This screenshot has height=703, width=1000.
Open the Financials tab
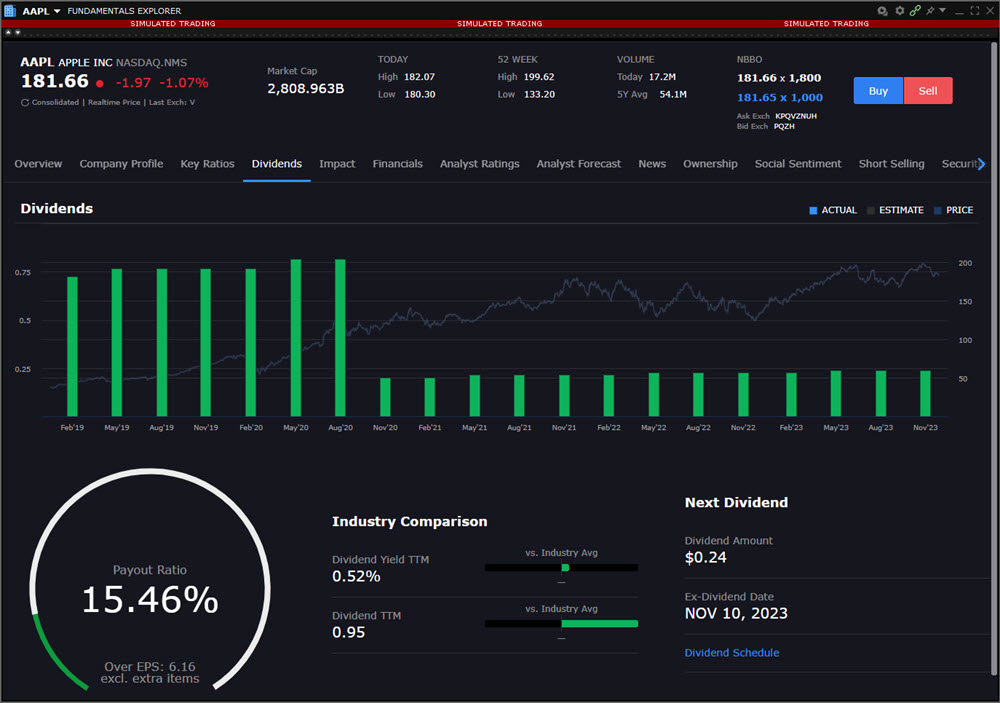tap(397, 164)
